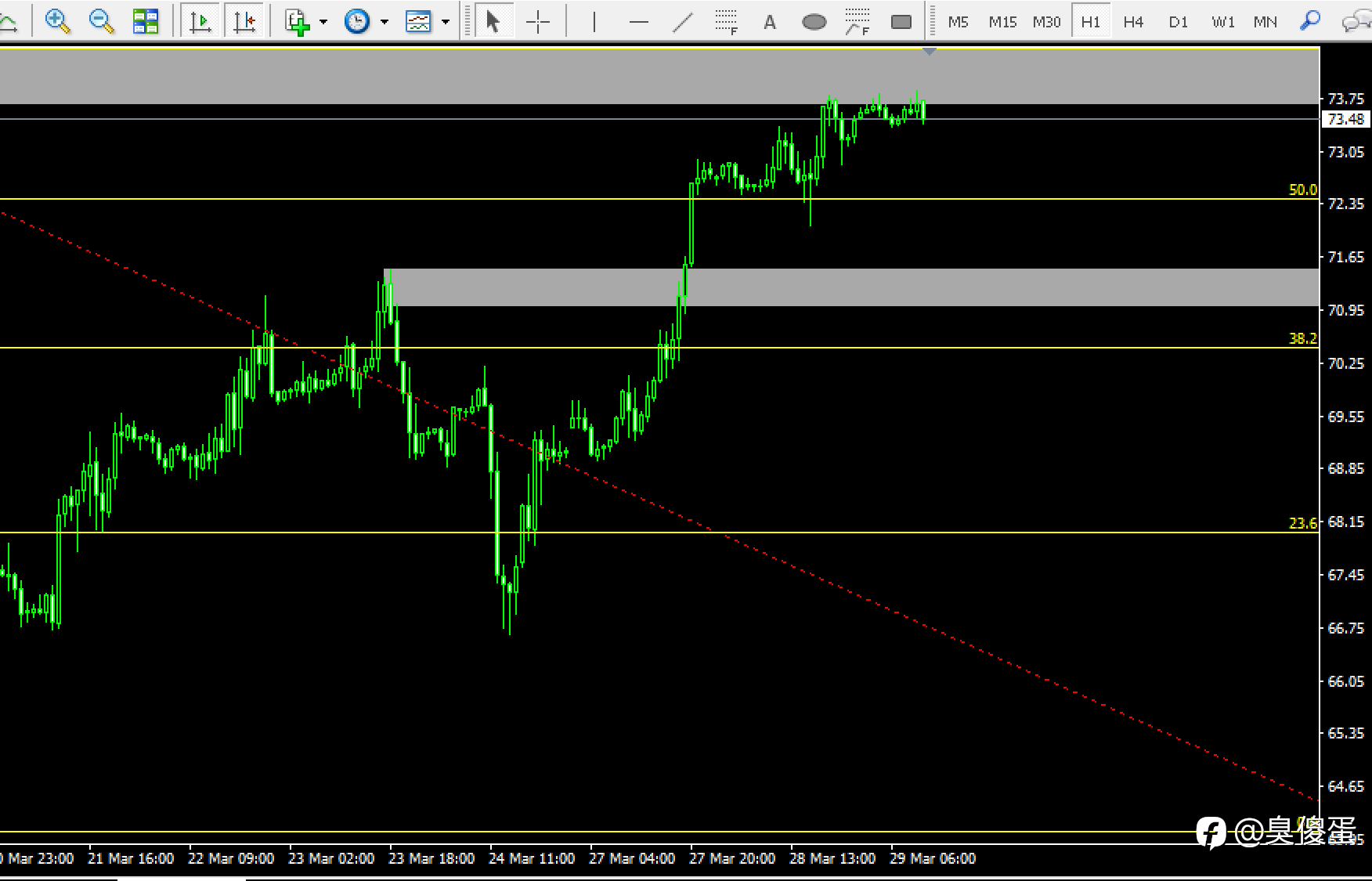1372x881 pixels.
Task: Select the top gray resistance zone rectangle
Action: (x=659, y=77)
